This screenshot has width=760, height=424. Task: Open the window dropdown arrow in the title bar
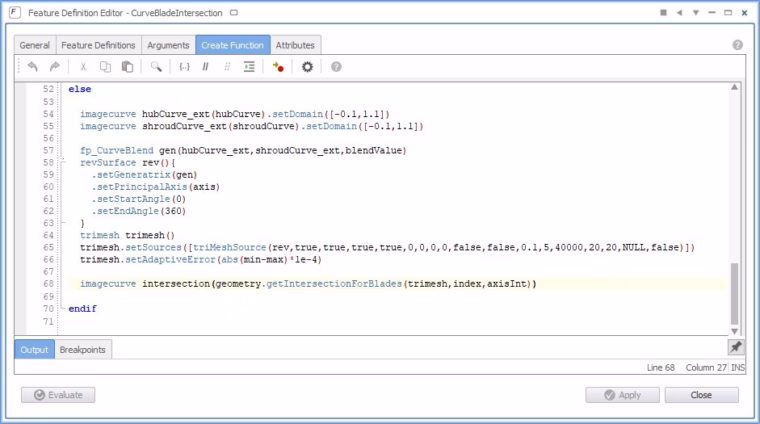pos(696,13)
